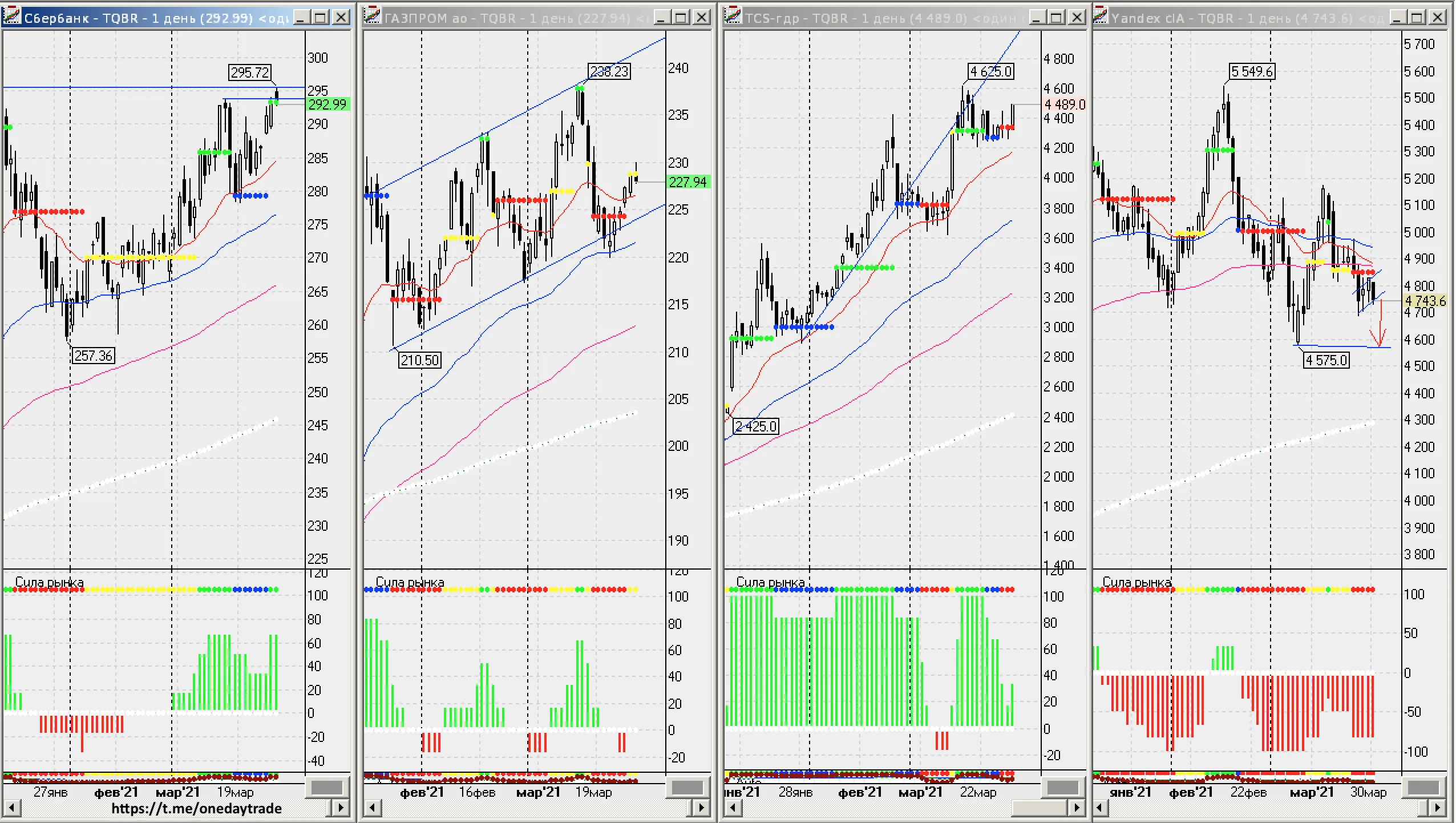1456x823 pixels.
Task: Click left scroll arrow of ГАЗПРОМ chart
Action: (x=373, y=808)
